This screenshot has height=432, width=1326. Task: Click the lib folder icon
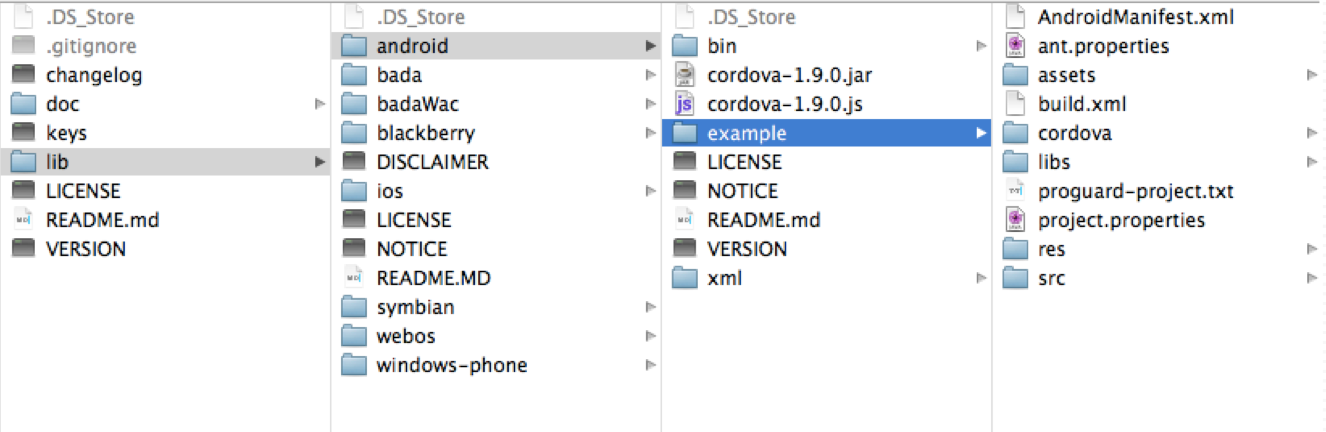click(24, 162)
